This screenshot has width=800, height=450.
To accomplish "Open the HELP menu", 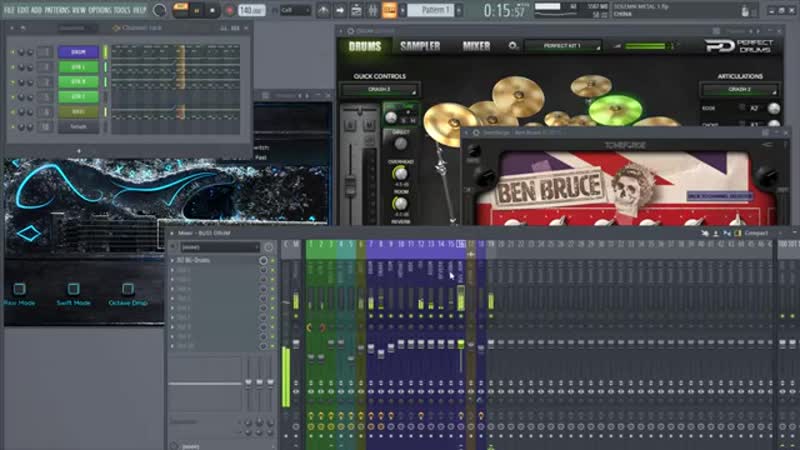I will [x=139, y=10].
